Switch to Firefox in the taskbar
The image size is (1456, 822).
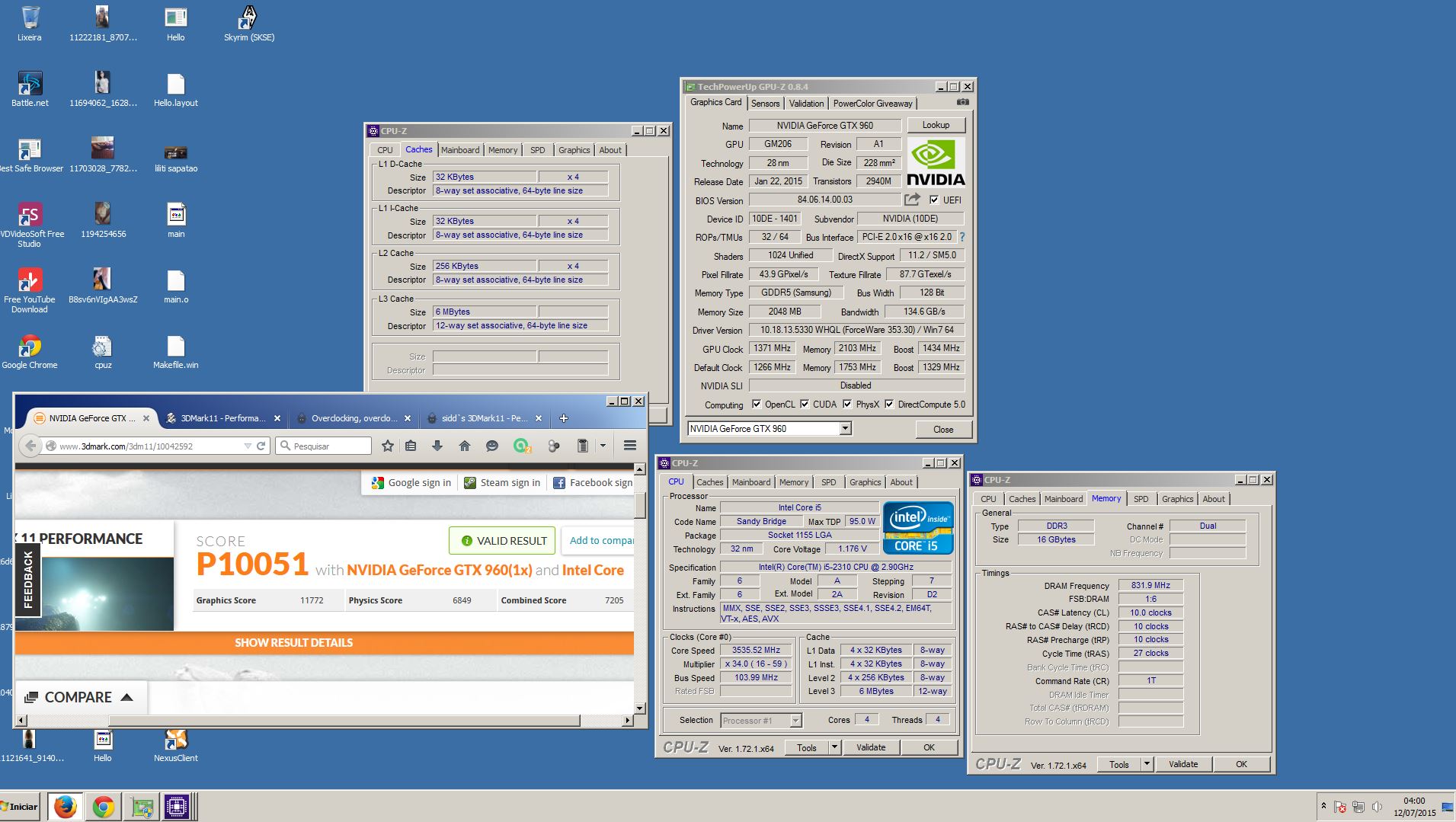pyautogui.click(x=65, y=806)
